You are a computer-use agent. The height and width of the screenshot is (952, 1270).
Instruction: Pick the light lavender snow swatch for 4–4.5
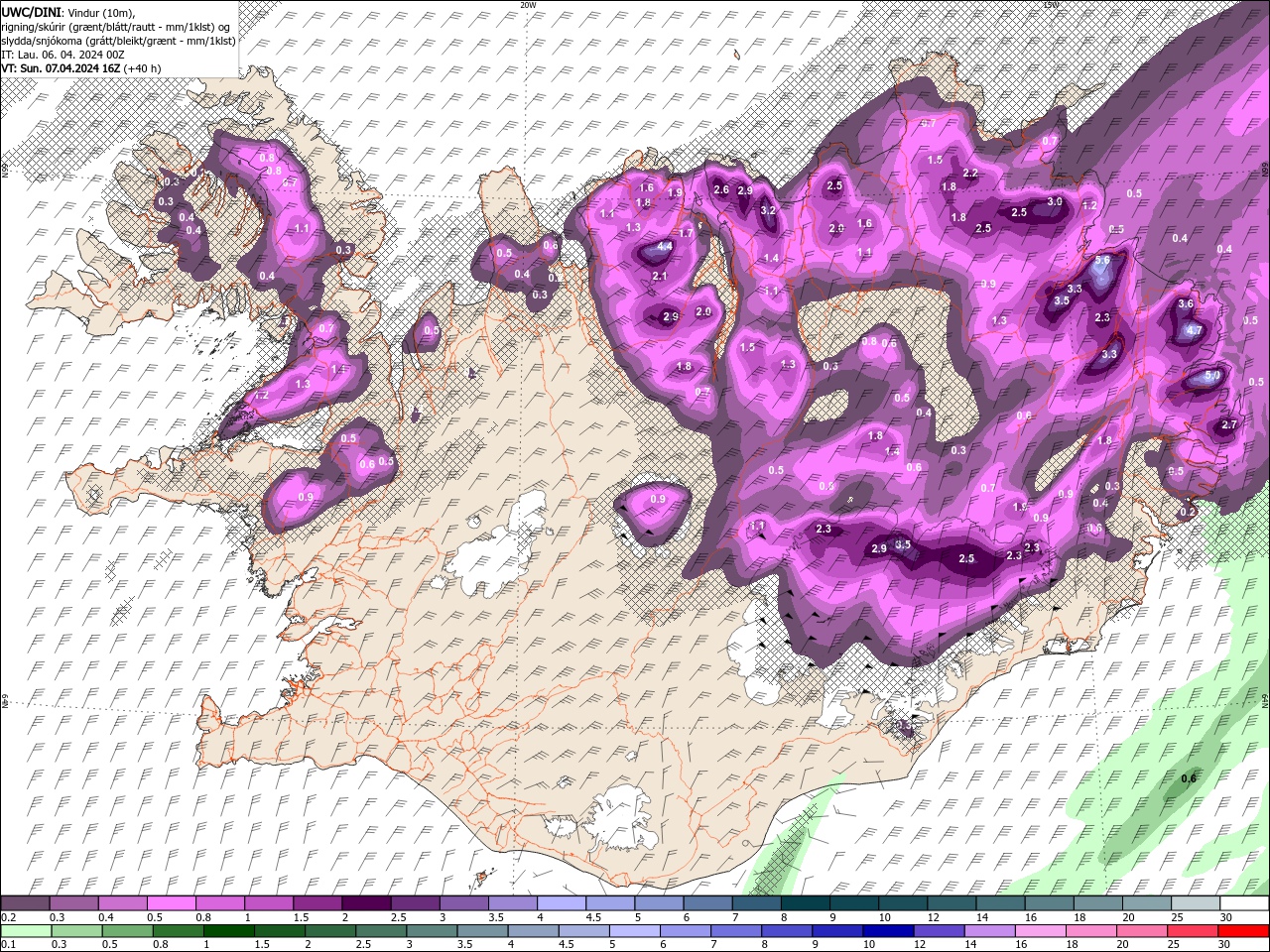(562, 903)
